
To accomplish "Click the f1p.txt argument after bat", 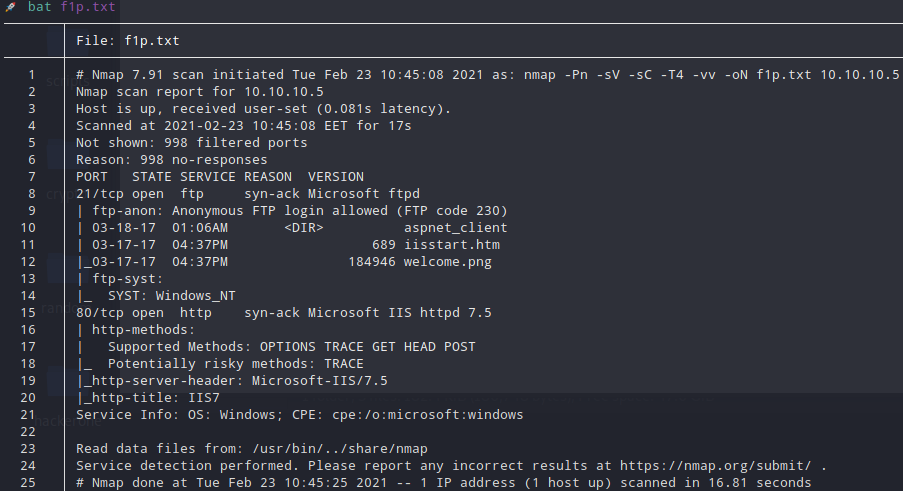I will pyautogui.click(x=88, y=7).
